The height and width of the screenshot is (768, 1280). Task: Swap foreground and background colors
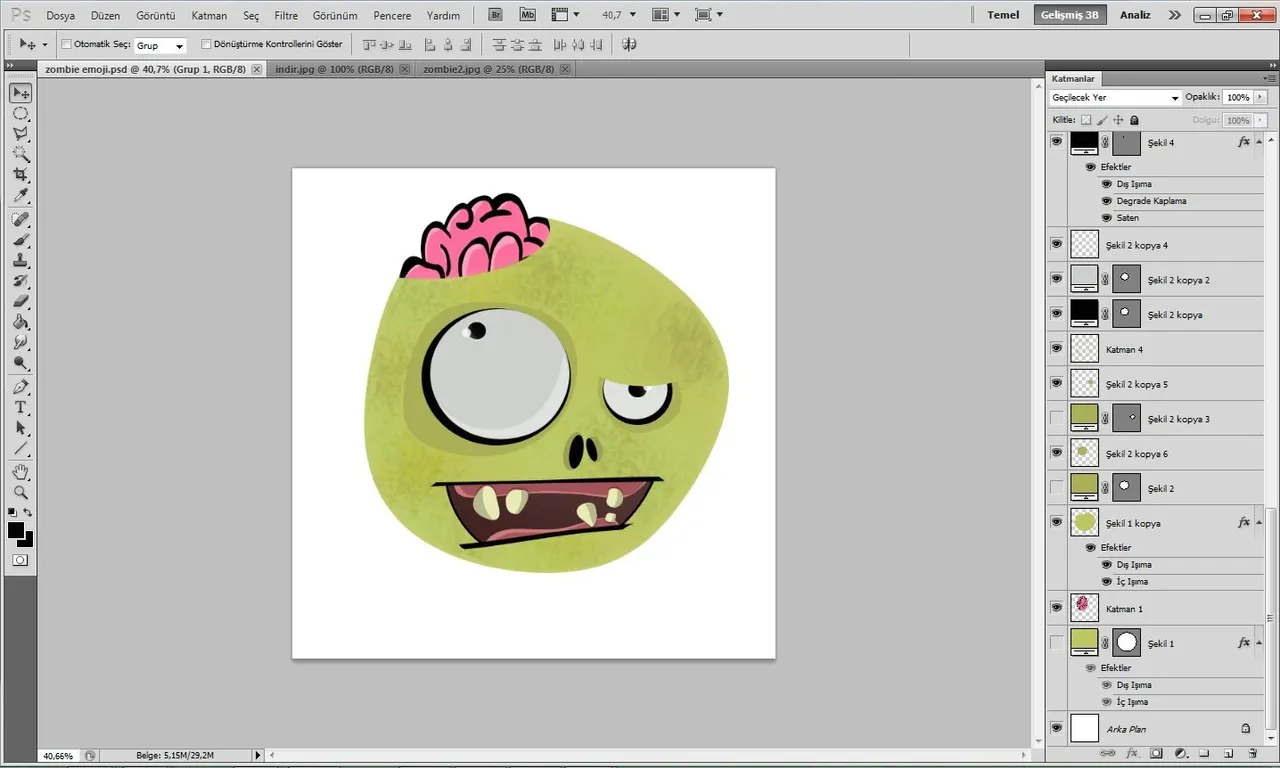coord(28,512)
